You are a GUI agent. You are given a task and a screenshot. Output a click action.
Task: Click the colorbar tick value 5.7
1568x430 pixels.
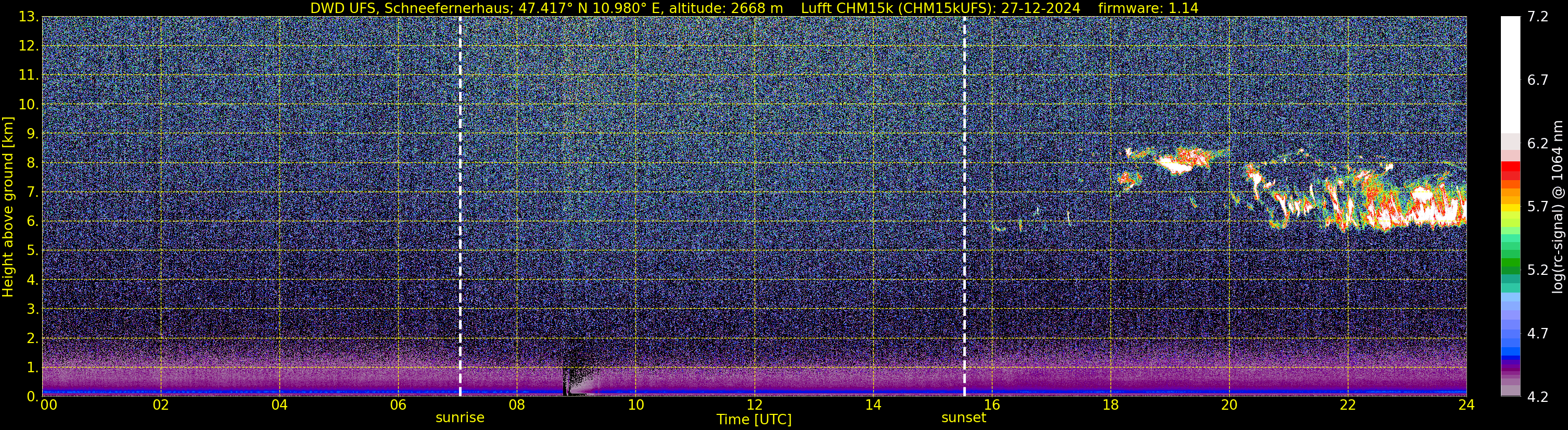(x=1538, y=207)
